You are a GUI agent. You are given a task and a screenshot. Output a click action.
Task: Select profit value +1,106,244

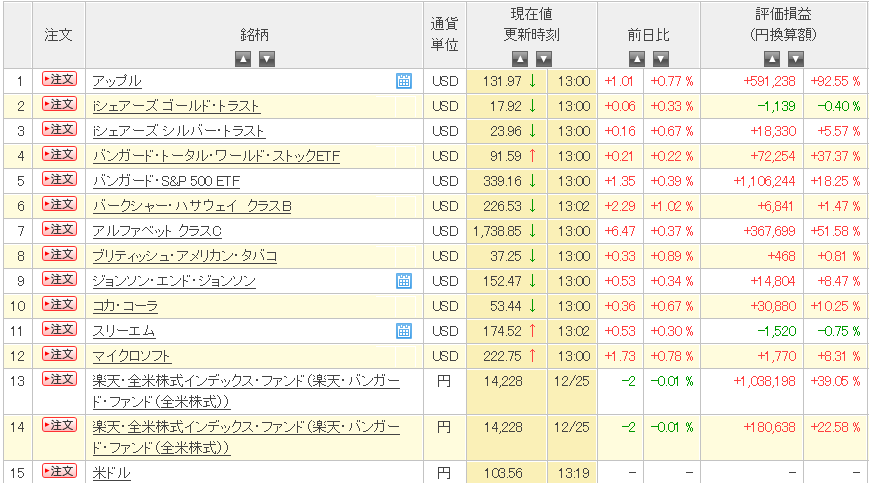tap(765, 181)
